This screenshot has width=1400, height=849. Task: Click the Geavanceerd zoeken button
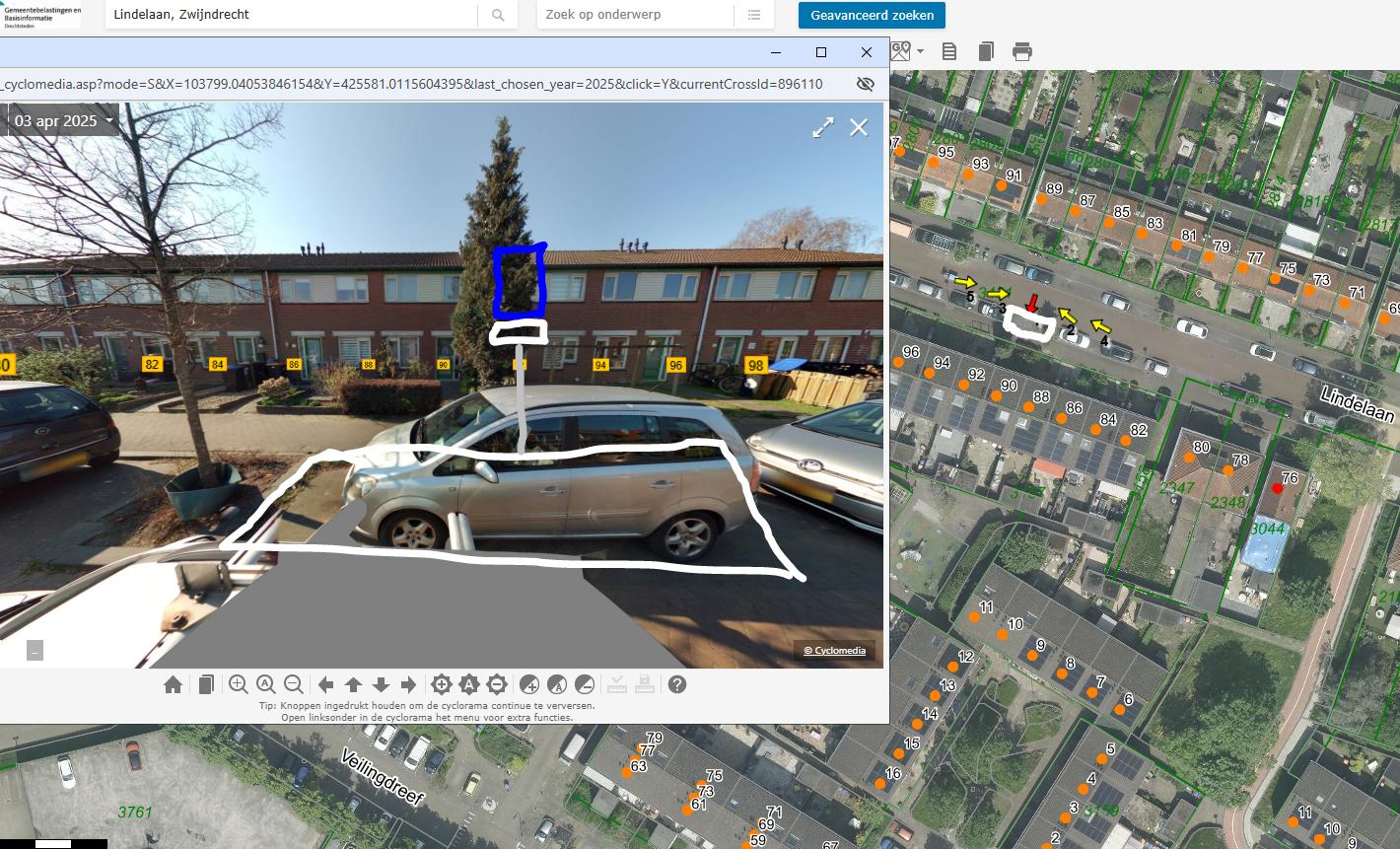872,15
